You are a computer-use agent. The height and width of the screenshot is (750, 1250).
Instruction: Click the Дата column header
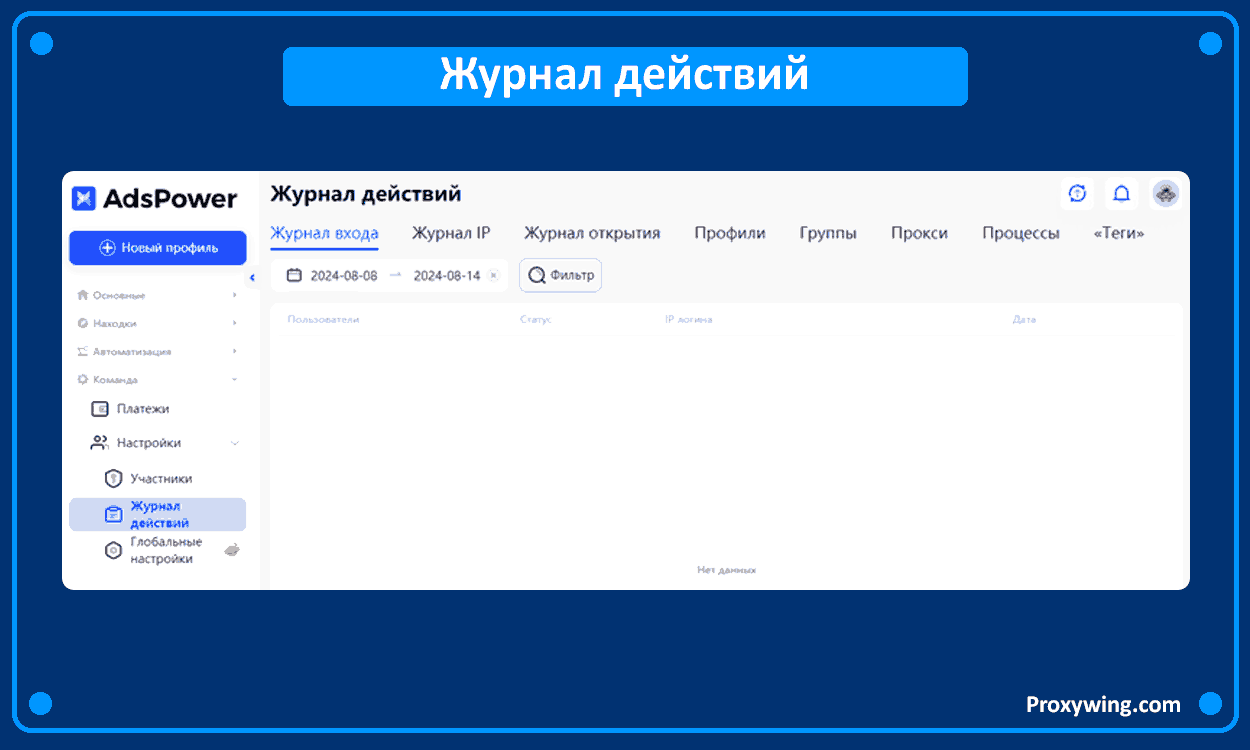pos(1024,320)
